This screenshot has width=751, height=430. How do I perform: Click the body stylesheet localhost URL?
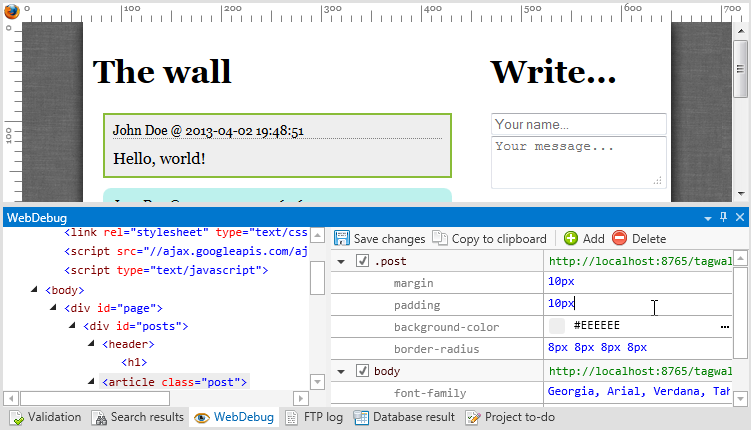(x=640, y=371)
